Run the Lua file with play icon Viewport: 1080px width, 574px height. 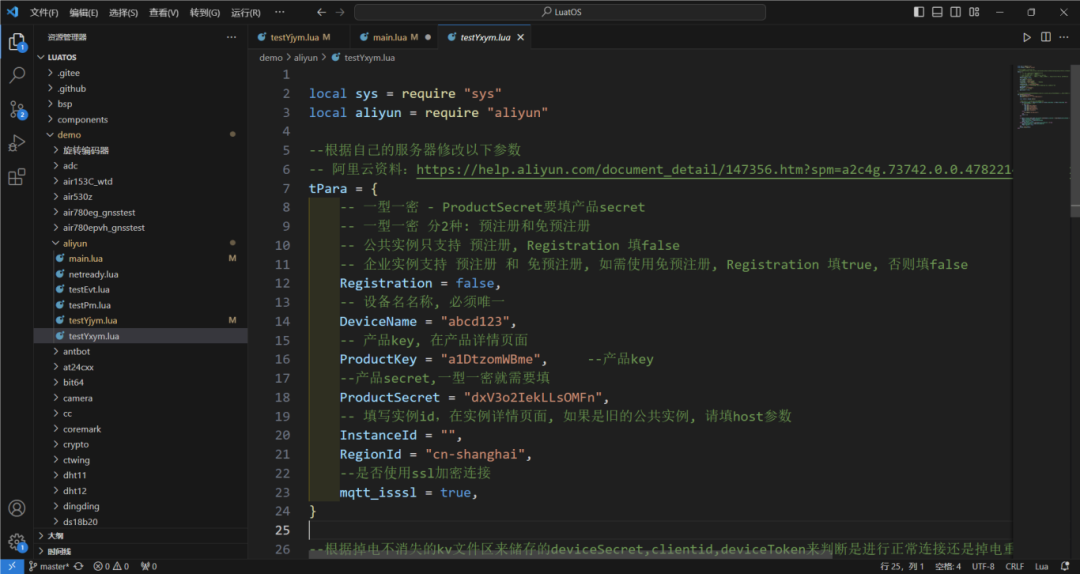tap(1026, 37)
